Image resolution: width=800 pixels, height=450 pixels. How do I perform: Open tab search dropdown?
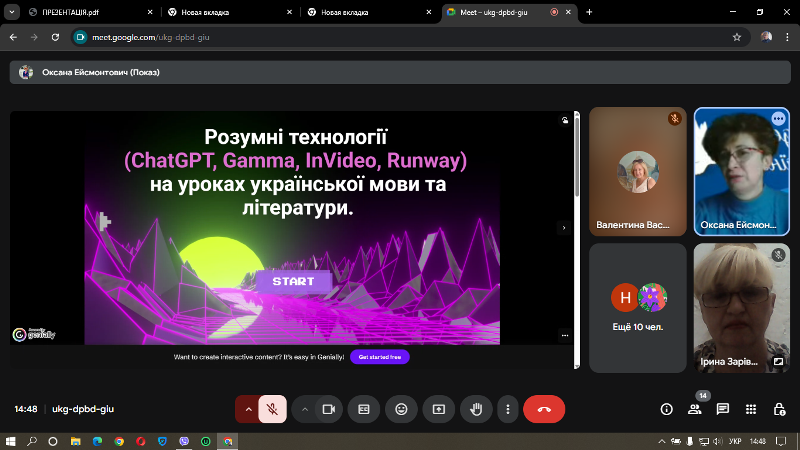pos(12,12)
